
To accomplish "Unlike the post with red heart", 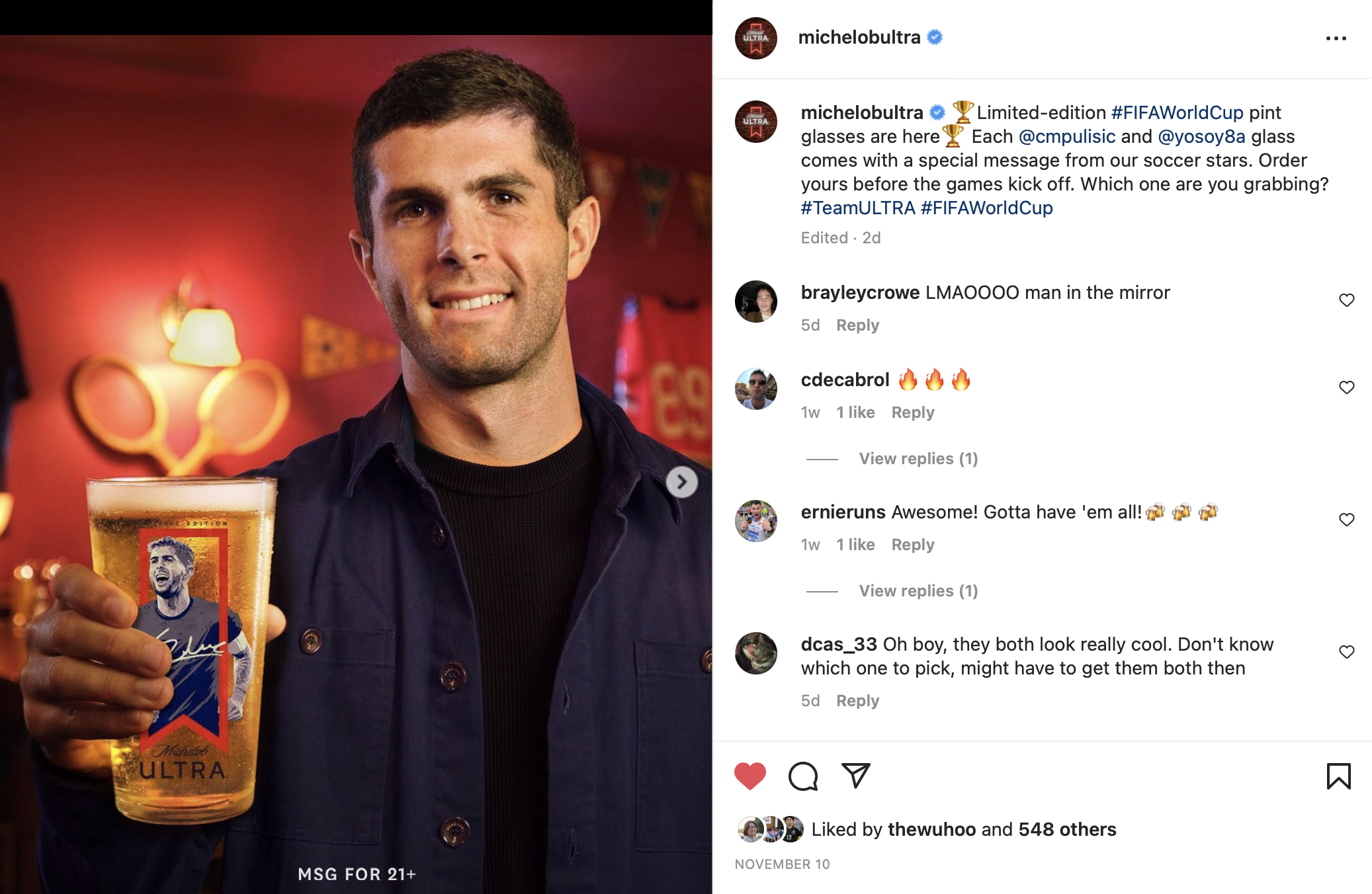I will (x=750, y=776).
